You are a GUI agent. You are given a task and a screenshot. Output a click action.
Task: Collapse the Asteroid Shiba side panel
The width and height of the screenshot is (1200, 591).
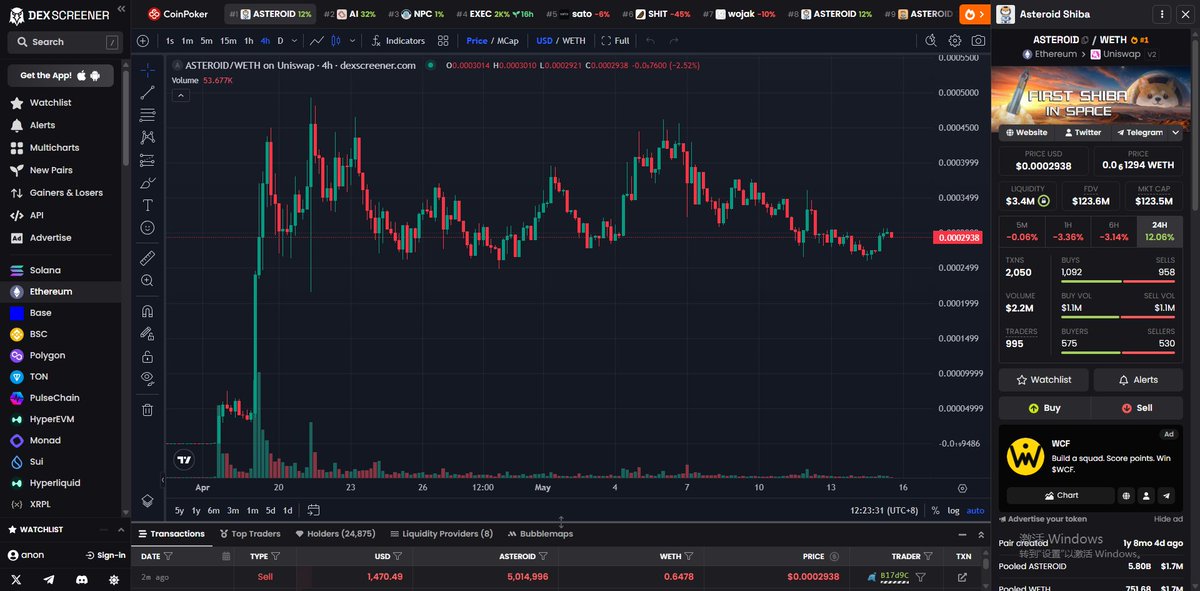1183,15
